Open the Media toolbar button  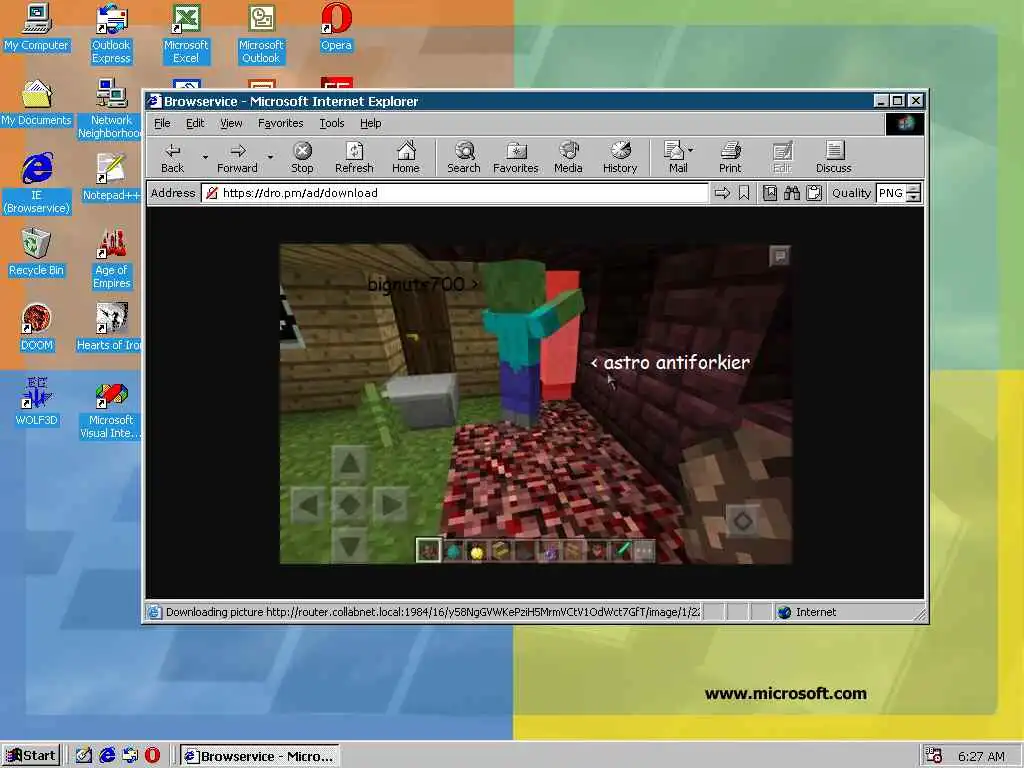[x=568, y=157]
